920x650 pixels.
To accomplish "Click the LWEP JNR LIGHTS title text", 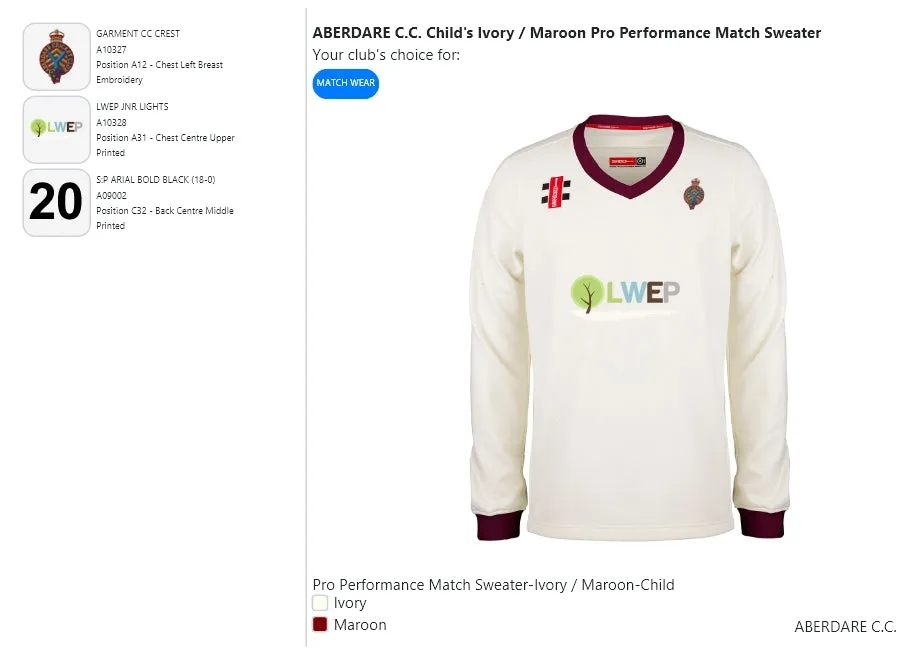I will pyautogui.click(x=132, y=107).
